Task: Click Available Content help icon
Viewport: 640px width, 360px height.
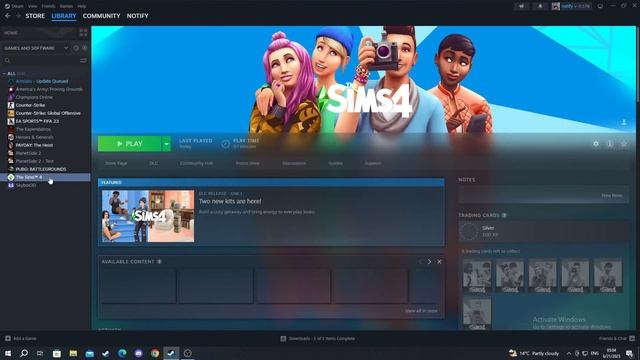Action: pos(159,262)
